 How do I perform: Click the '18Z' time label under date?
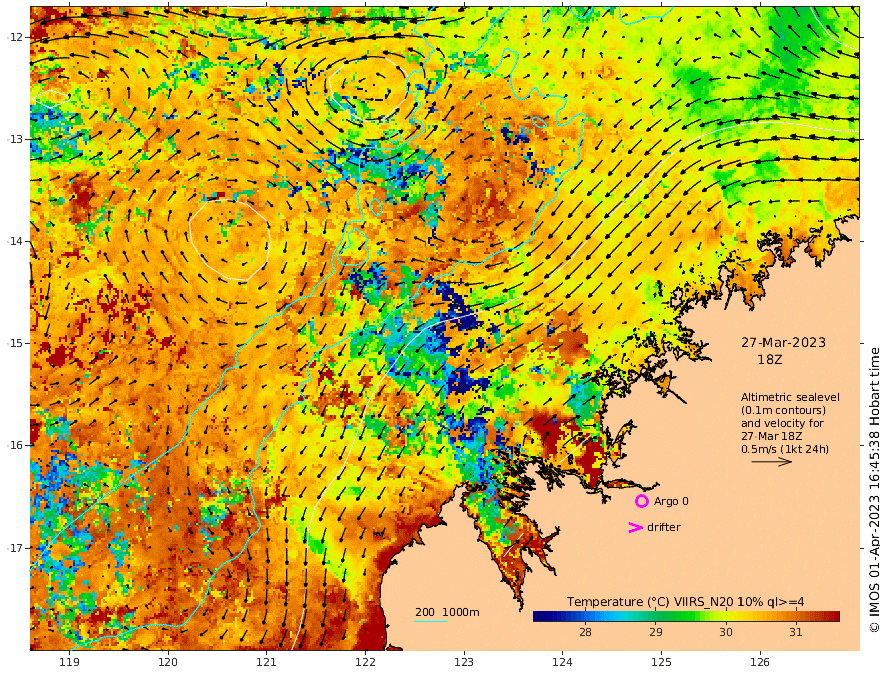(x=770, y=359)
